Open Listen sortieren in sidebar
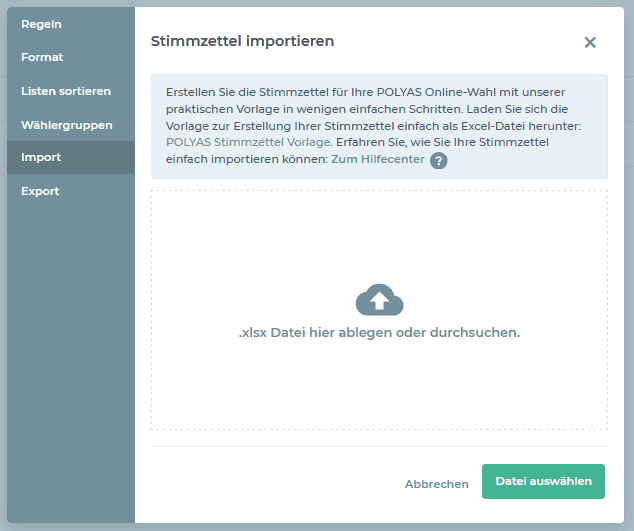 [66, 91]
